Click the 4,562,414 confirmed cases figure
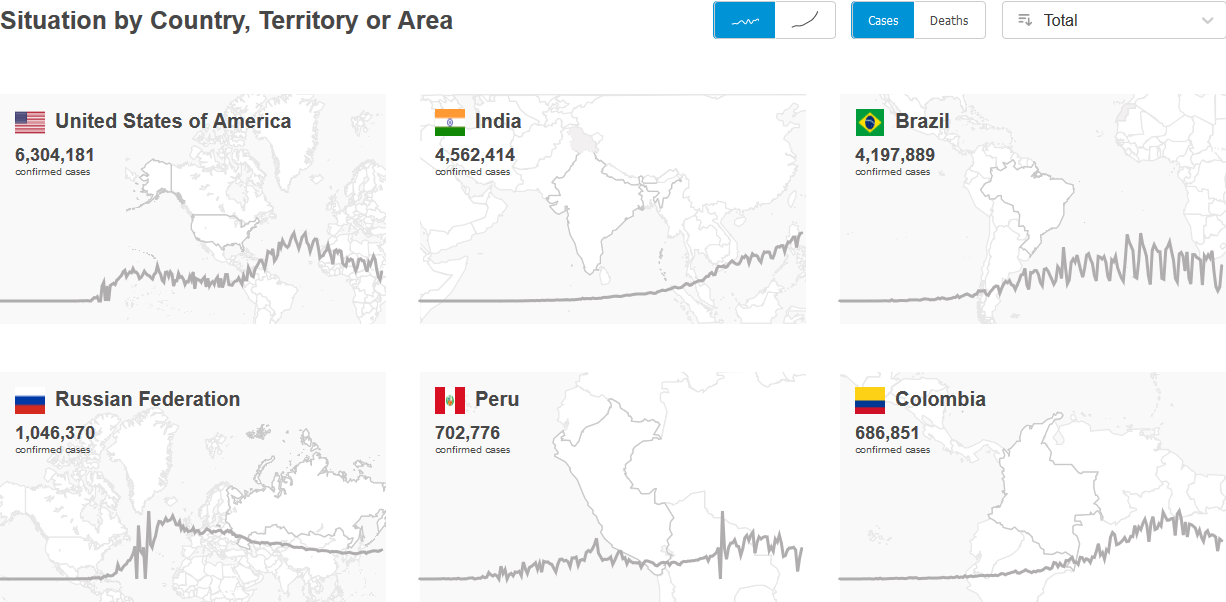 coord(475,155)
